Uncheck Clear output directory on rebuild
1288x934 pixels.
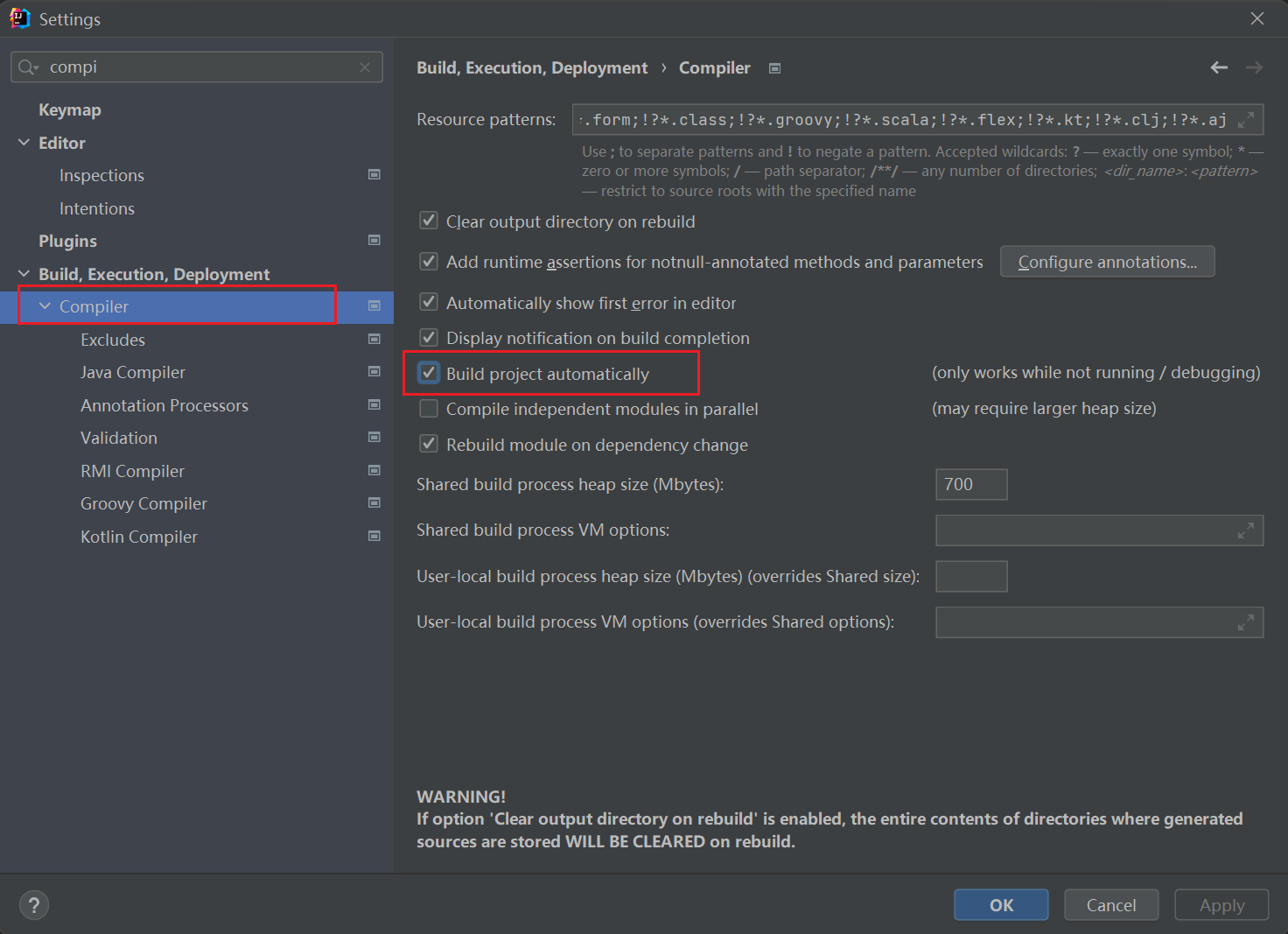click(x=429, y=221)
